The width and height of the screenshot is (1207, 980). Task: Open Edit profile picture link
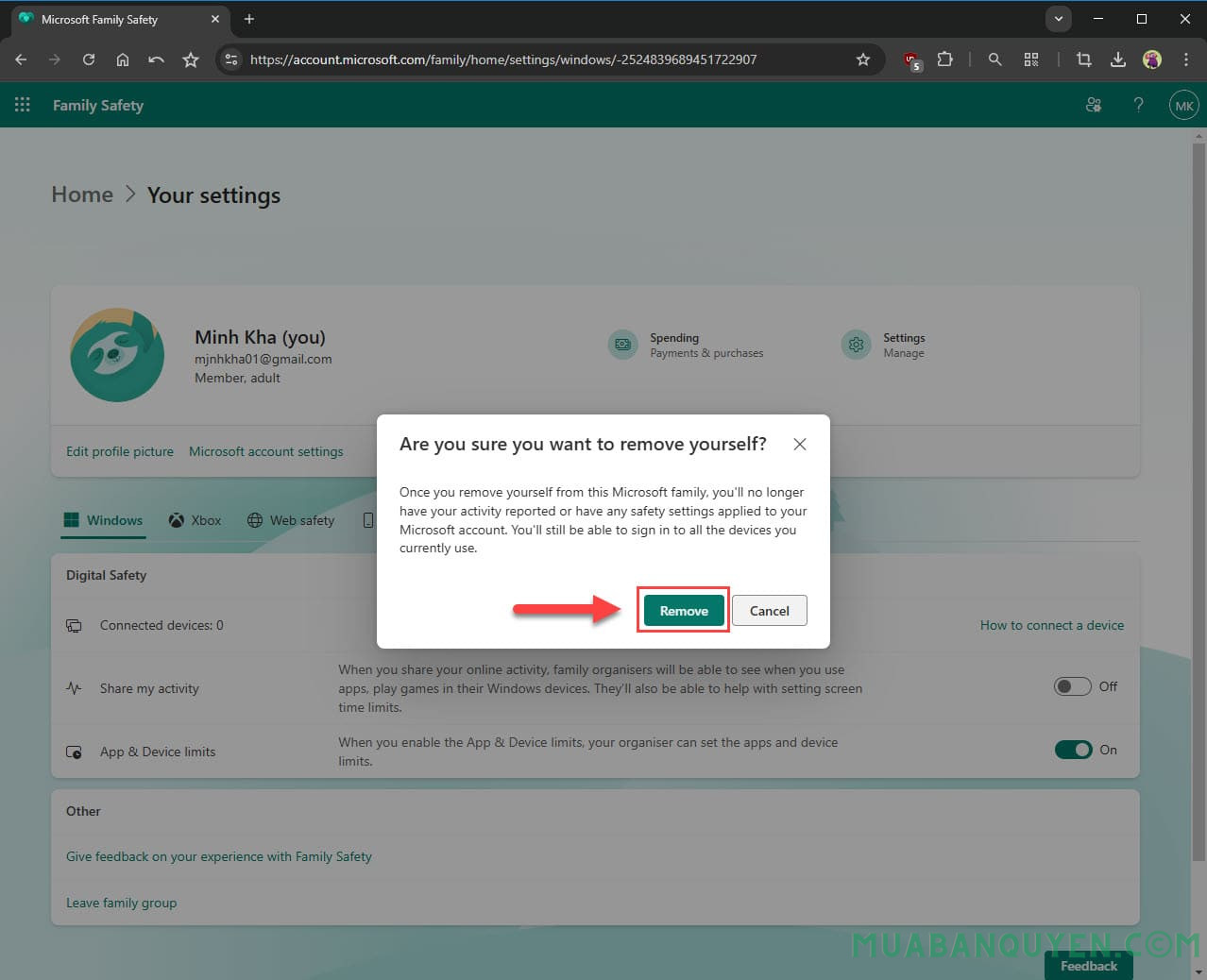(x=120, y=451)
